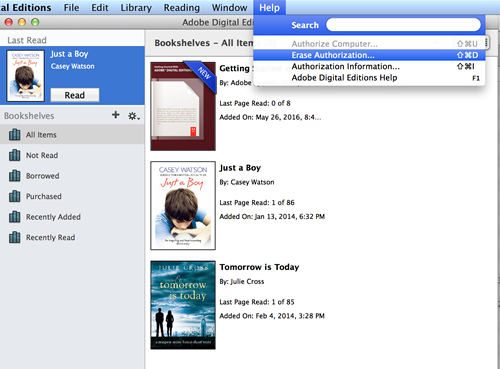Screen dimensions: 500x369
Task: Open the File menu
Action: (71, 7)
